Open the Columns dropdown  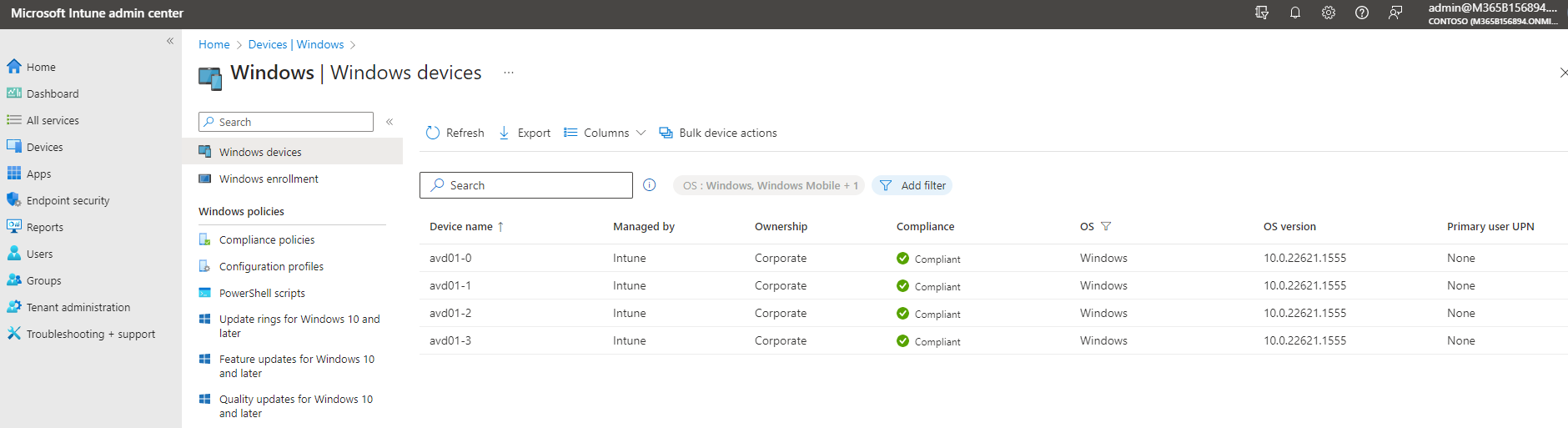click(605, 133)
